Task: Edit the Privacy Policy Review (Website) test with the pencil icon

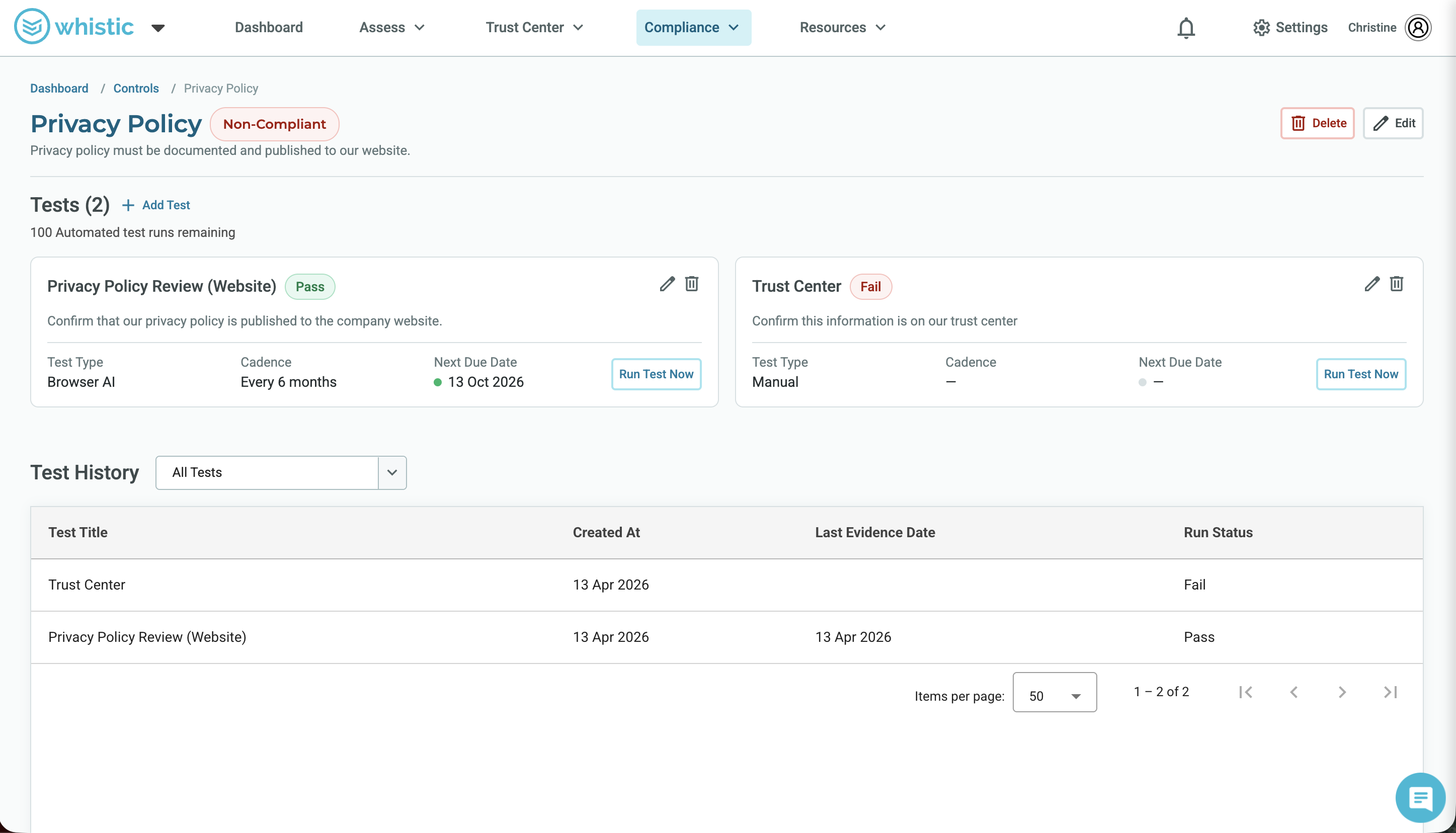Action: [x=667, y=284]
